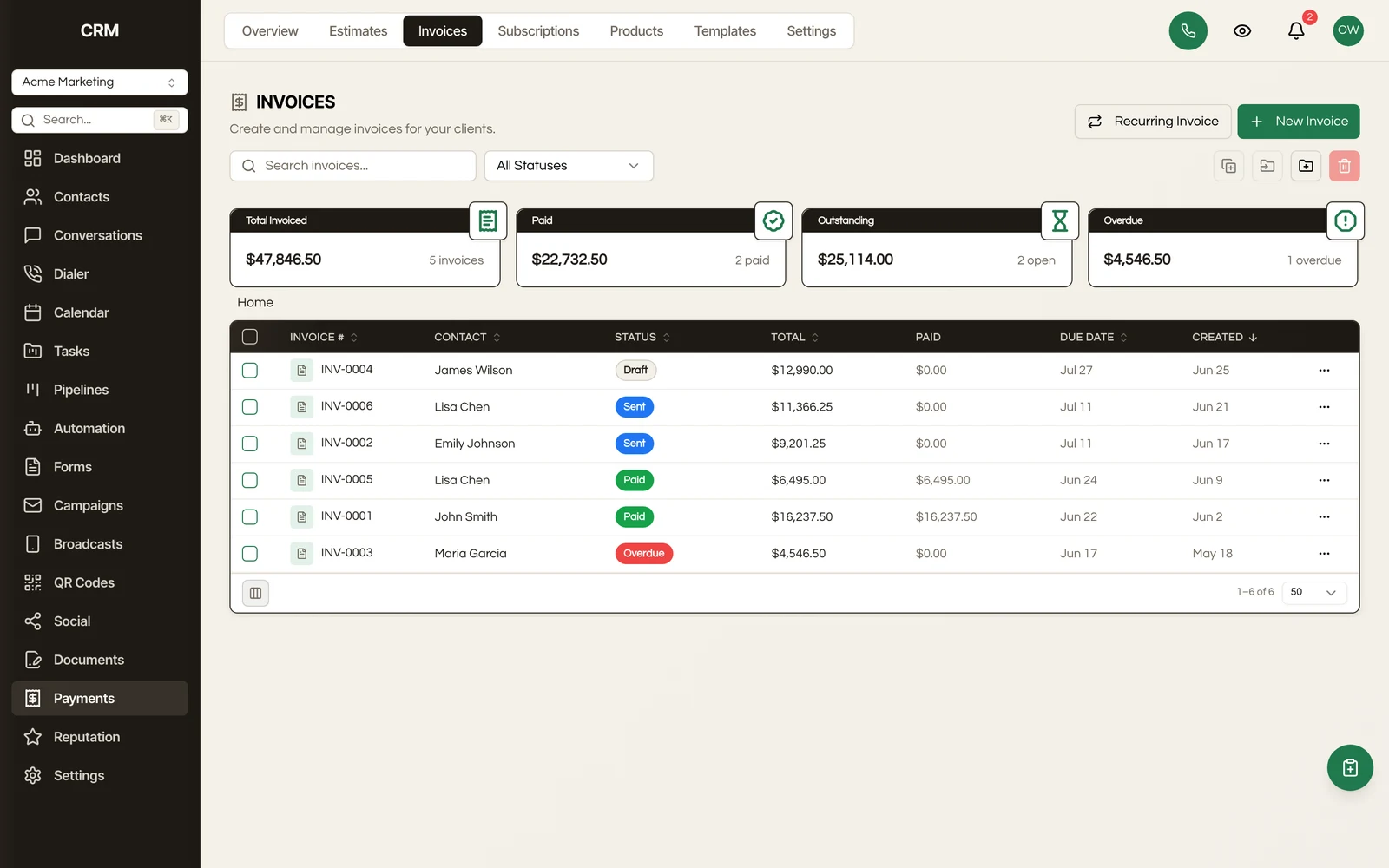
Task: Tick the checkbox for INV-0004
Action: pyautogui.click(x=250, y=371)
